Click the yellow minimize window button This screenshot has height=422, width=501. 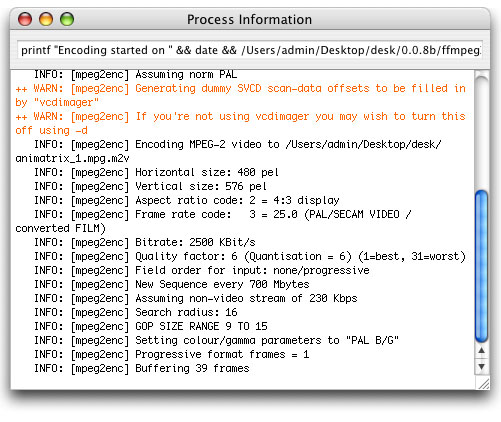coord(46,19)
